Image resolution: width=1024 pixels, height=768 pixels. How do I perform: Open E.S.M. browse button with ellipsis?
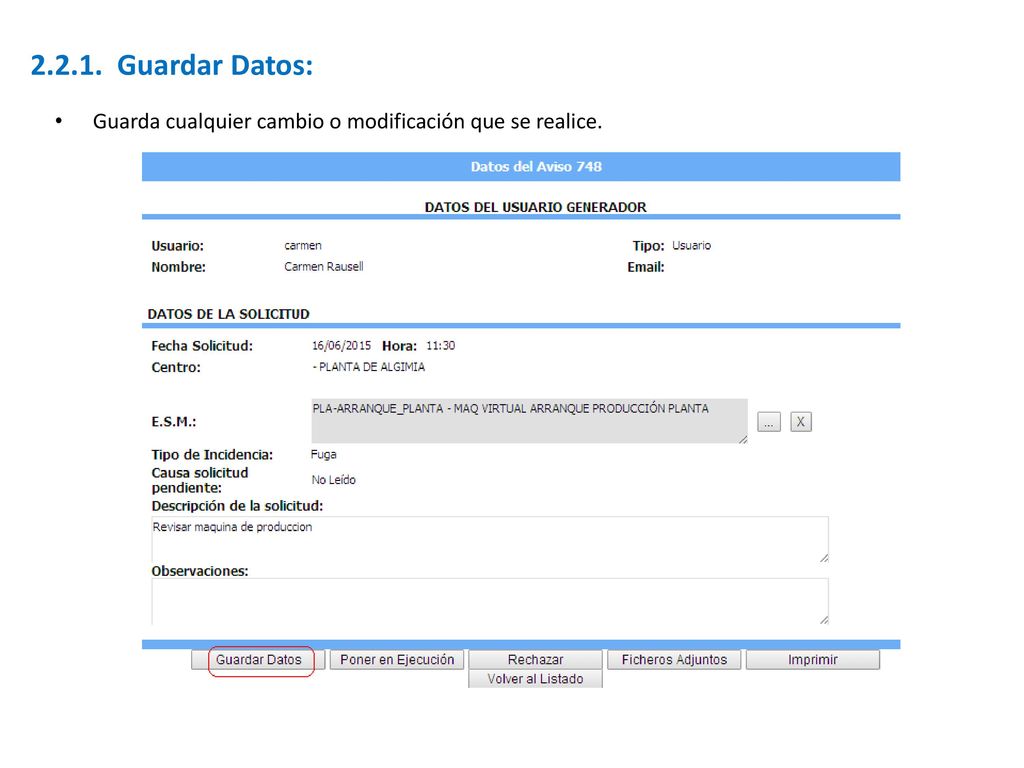click(x=769, y=422)
